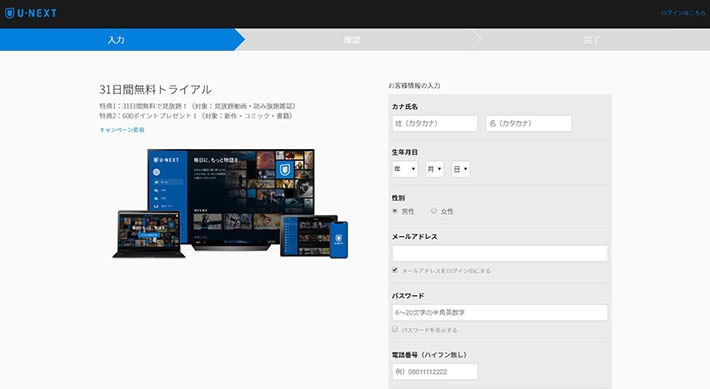Click the 特典2 600ポイント benefit line
The width and height of the screenshot is (710, 389).
click(197, 116)
